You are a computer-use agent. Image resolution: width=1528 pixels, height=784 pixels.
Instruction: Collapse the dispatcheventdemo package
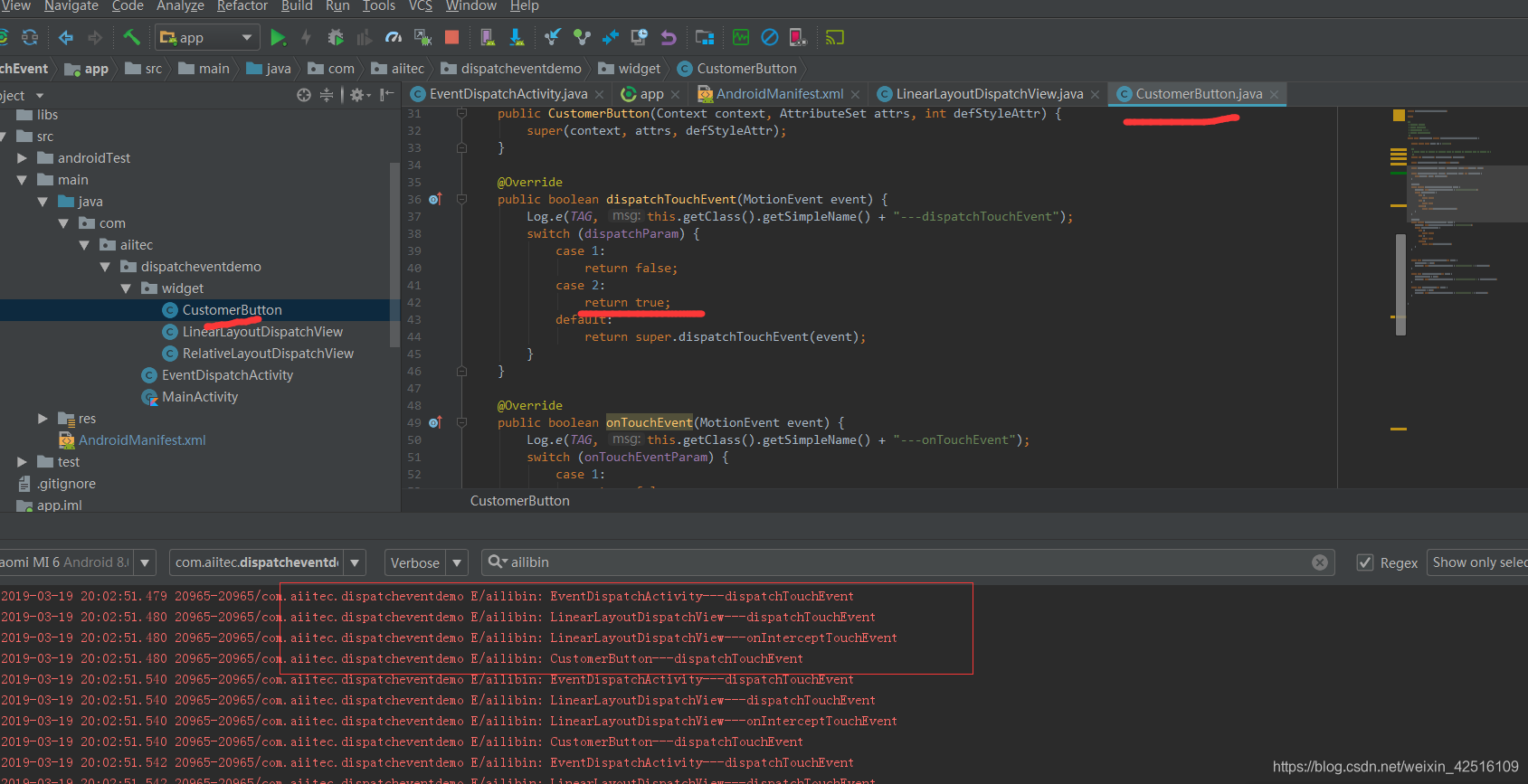coord(105,267)
